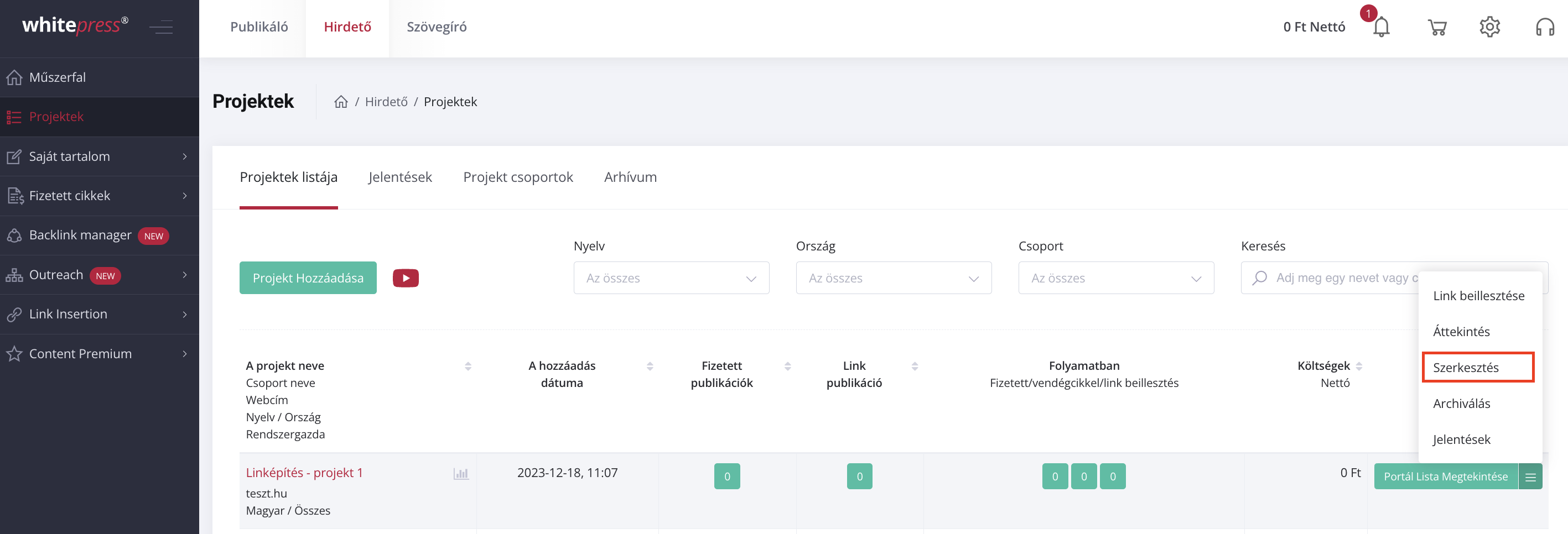
Task: Click Hirdető in the breadcrumb
Action: click(386, 102)
